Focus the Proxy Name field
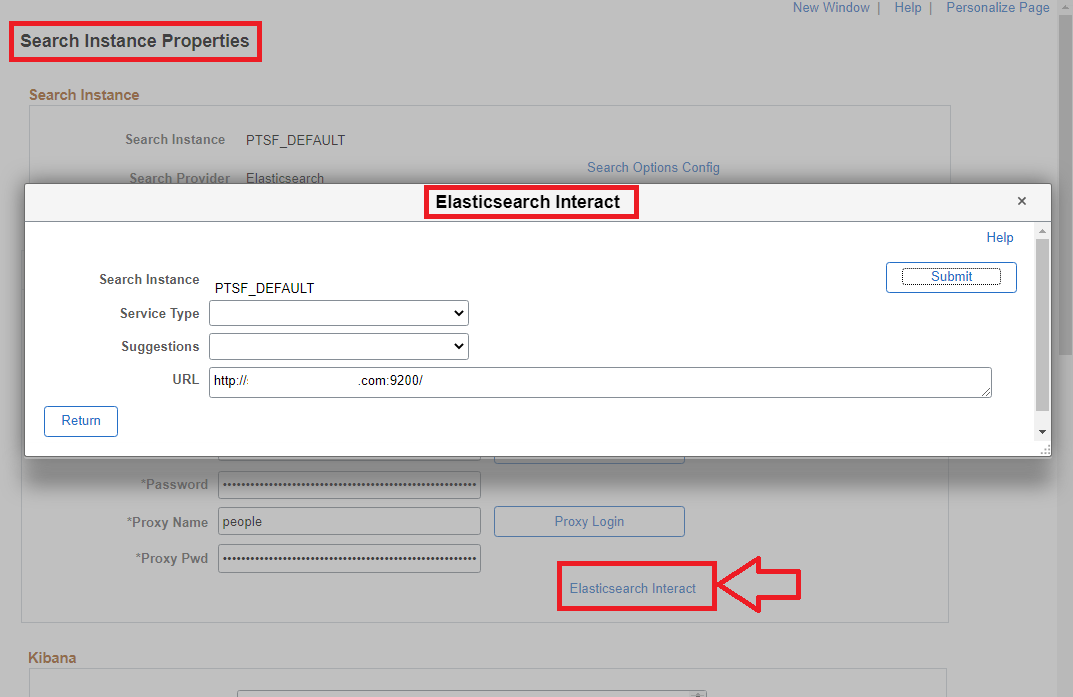 [x=349, y=521]
